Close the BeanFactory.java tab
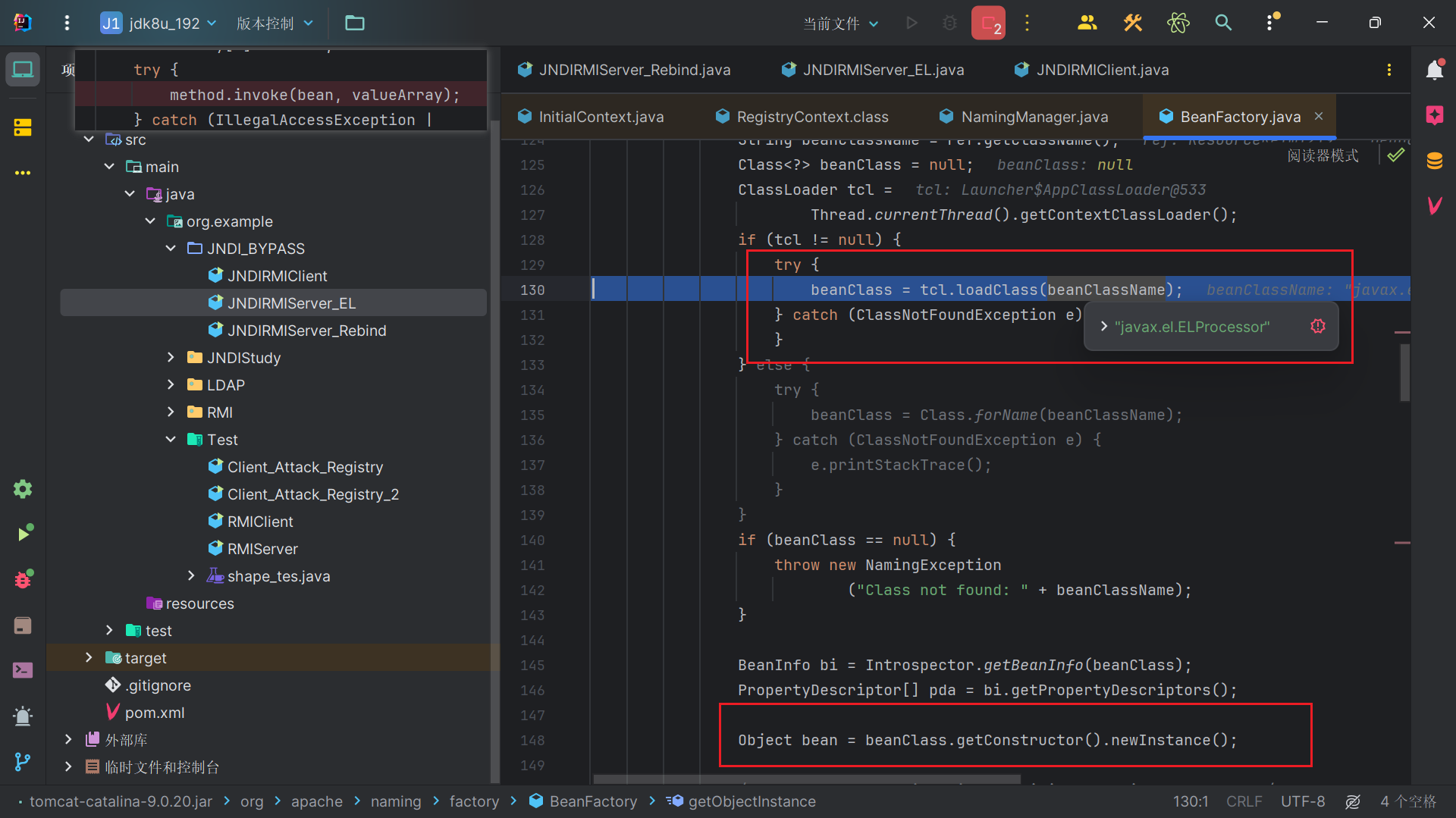Viewport: 1456px width, 818px height. click(1319, 116)
